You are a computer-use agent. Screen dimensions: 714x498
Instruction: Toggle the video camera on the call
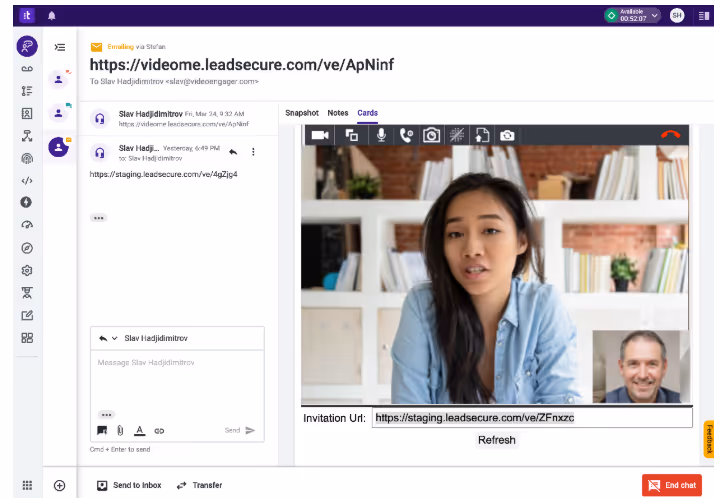pyautogui.click(x=320, y=135)
